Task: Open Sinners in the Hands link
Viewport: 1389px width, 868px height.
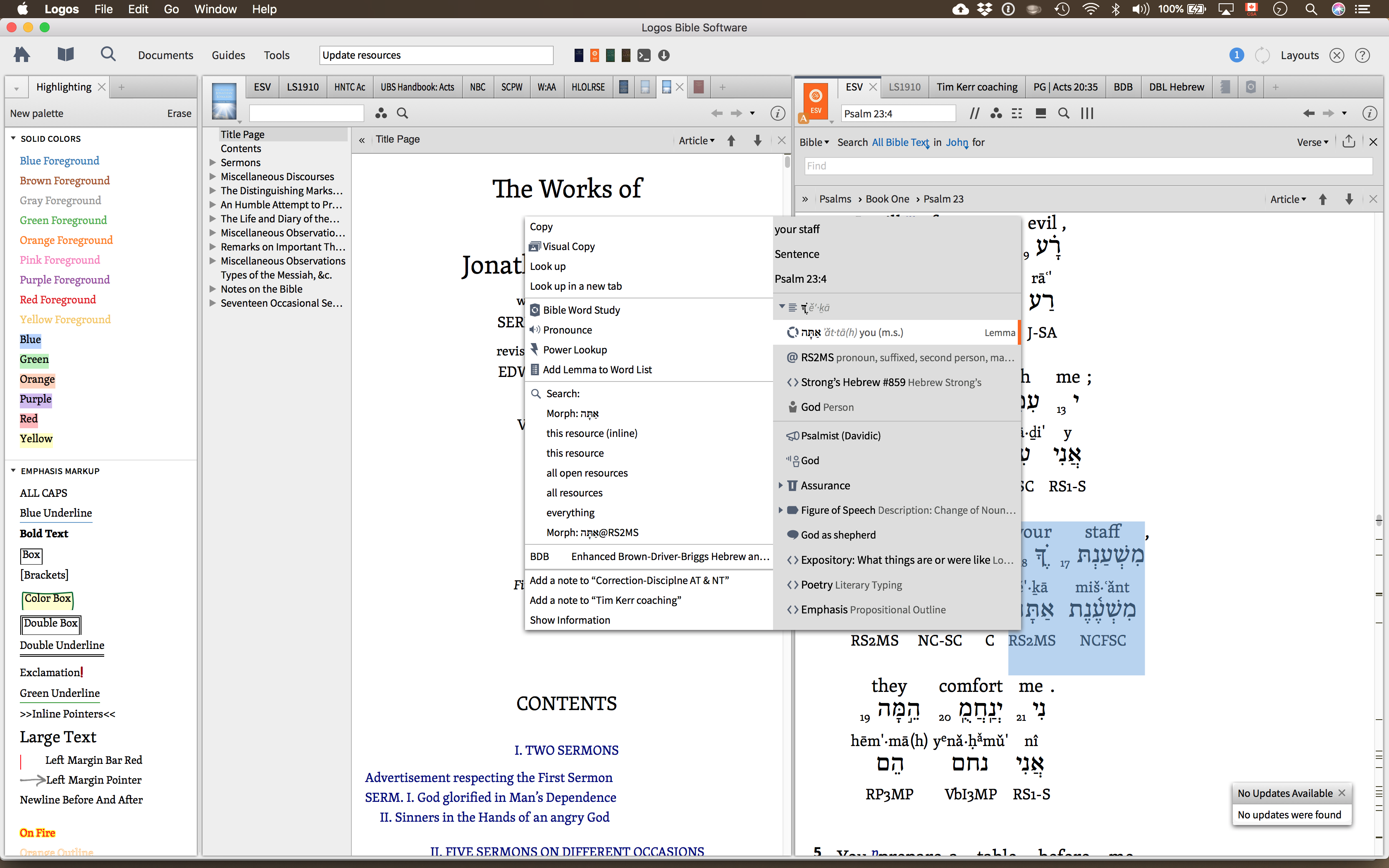Action: pyautogui.click(x=494, y=817)
